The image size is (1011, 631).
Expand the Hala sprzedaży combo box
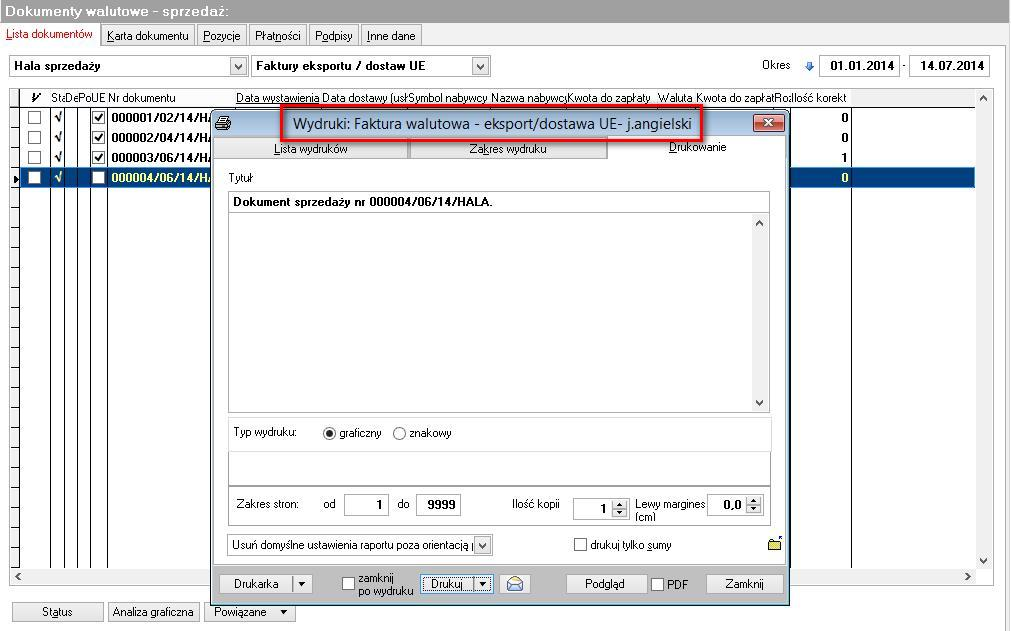coord(238,66)
